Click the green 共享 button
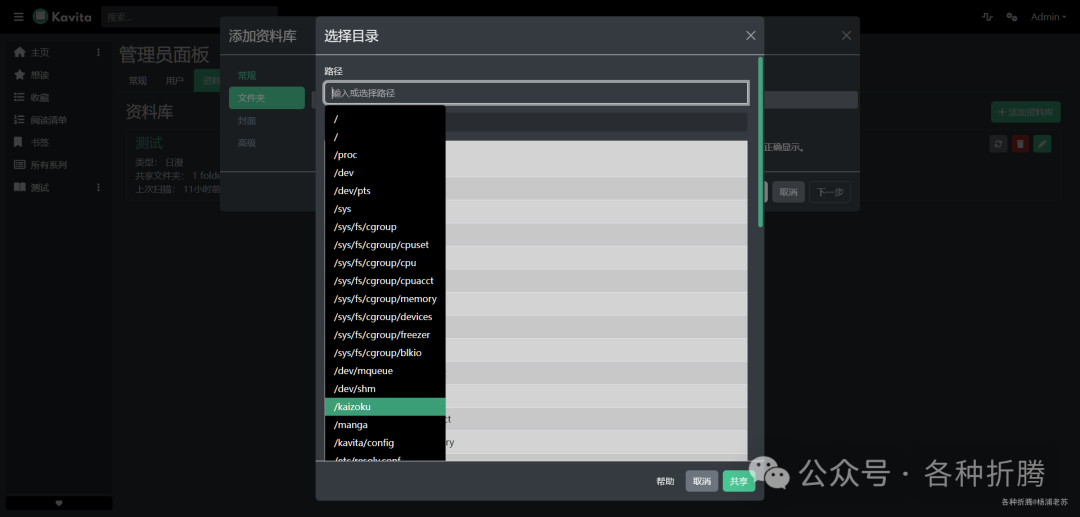Image resolution: width=1080 pixels, height=517 pixels. tap(739, 481)
